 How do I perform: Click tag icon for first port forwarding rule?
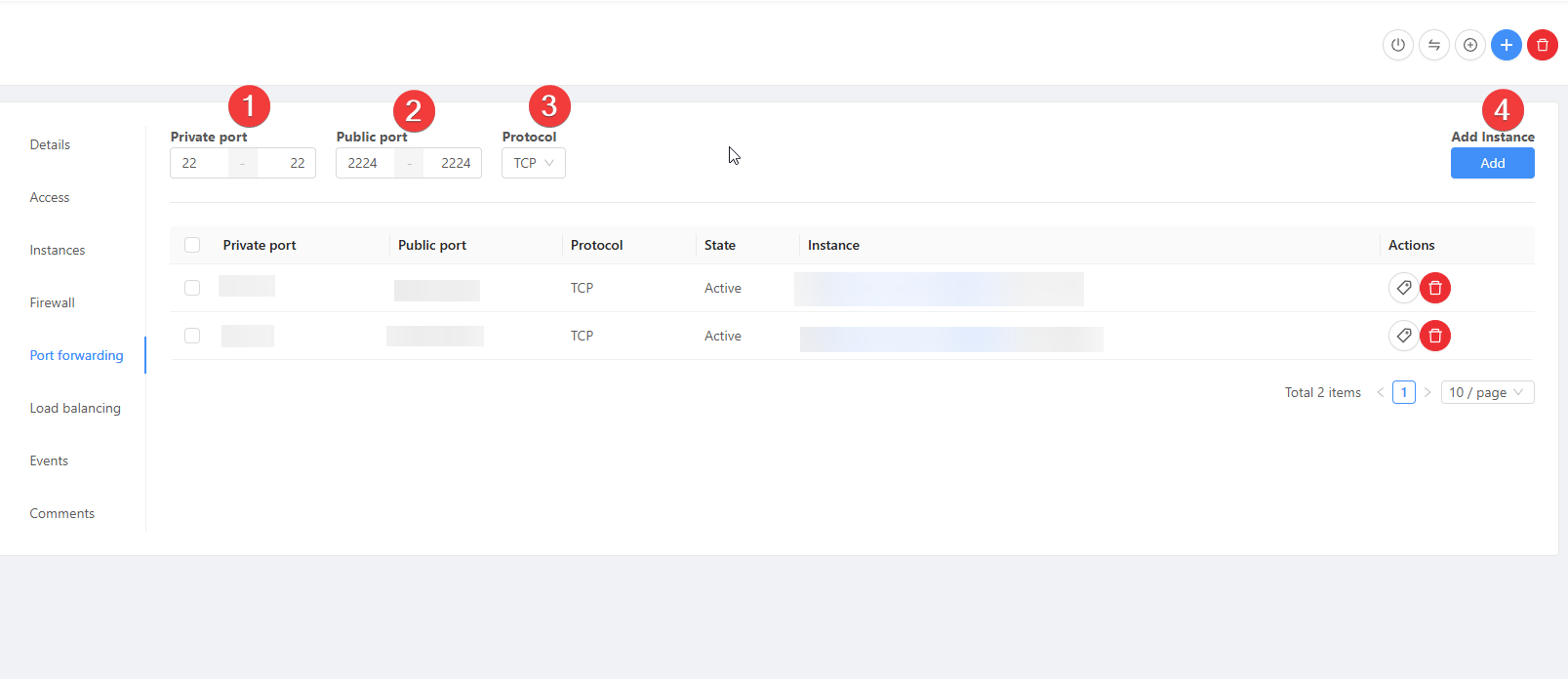[x=1403, y=288]
